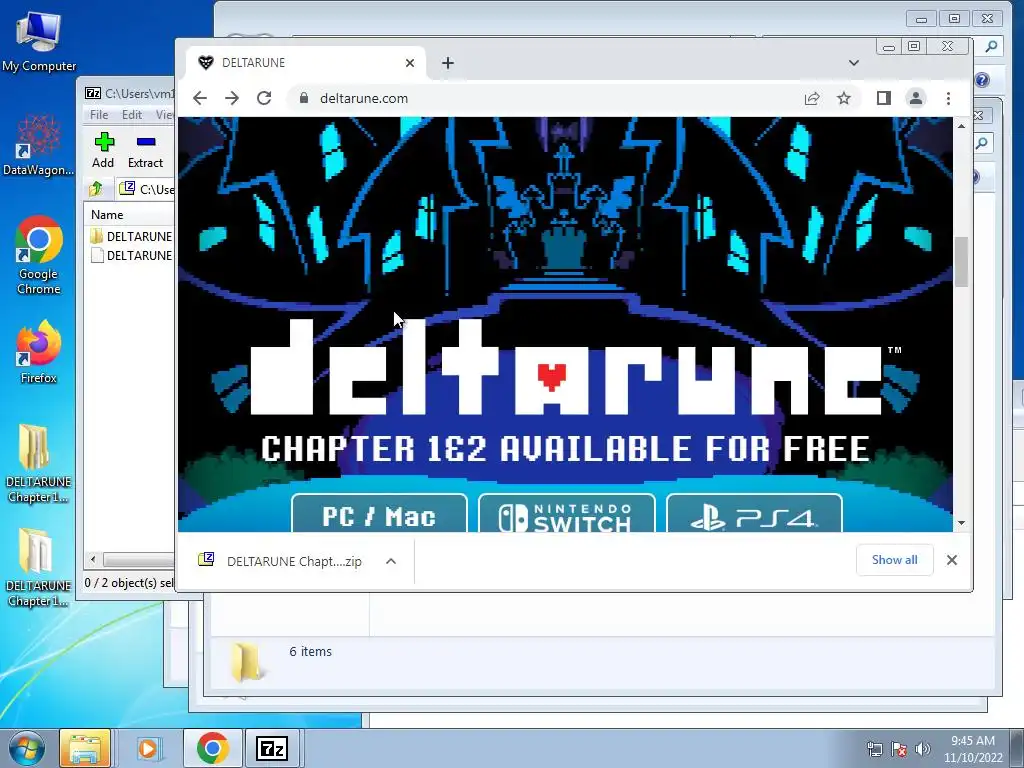Image resolution: width=1024 pixels, height=768 pixels.
Task: Open 7-Zip File menu
Action: pyautogui.click(x=99, y=115)
